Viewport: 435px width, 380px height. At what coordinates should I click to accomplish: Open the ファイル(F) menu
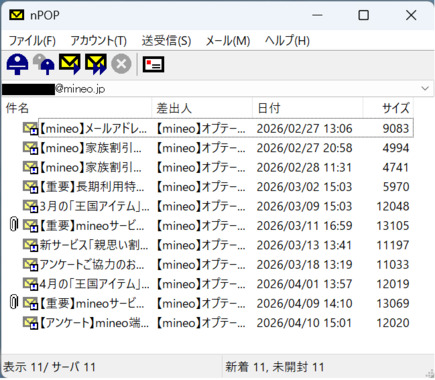click(x=32, y=41)
